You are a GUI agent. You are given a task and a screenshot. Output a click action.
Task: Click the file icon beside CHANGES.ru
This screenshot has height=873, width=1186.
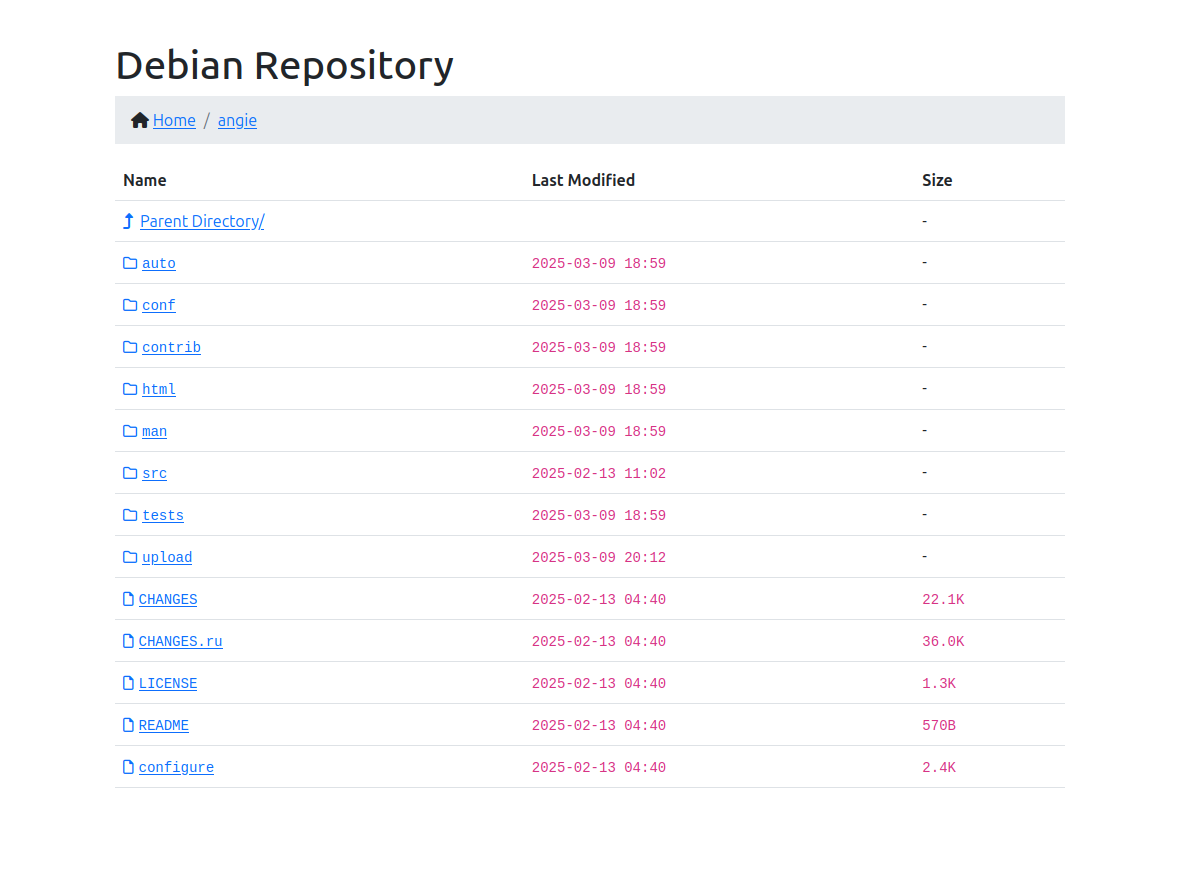click(x=128, y=641)
